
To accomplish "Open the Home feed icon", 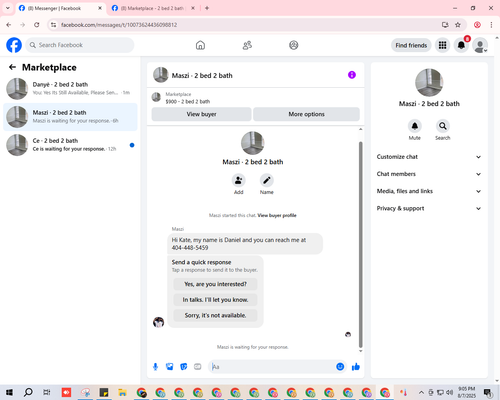I will (x=200, y=45).
